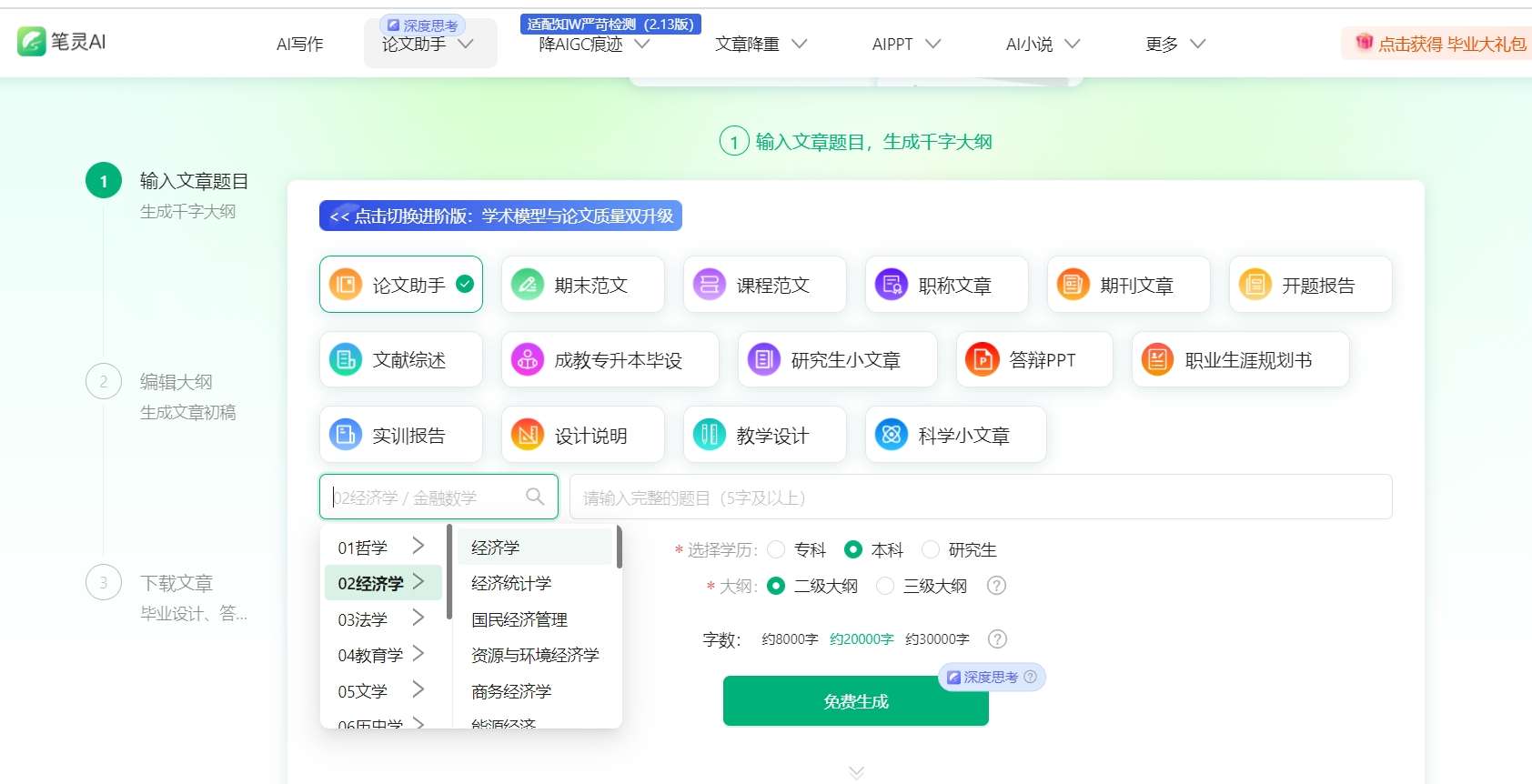
Task: Select the 教学设计 card icon
Action: (710, 435)
